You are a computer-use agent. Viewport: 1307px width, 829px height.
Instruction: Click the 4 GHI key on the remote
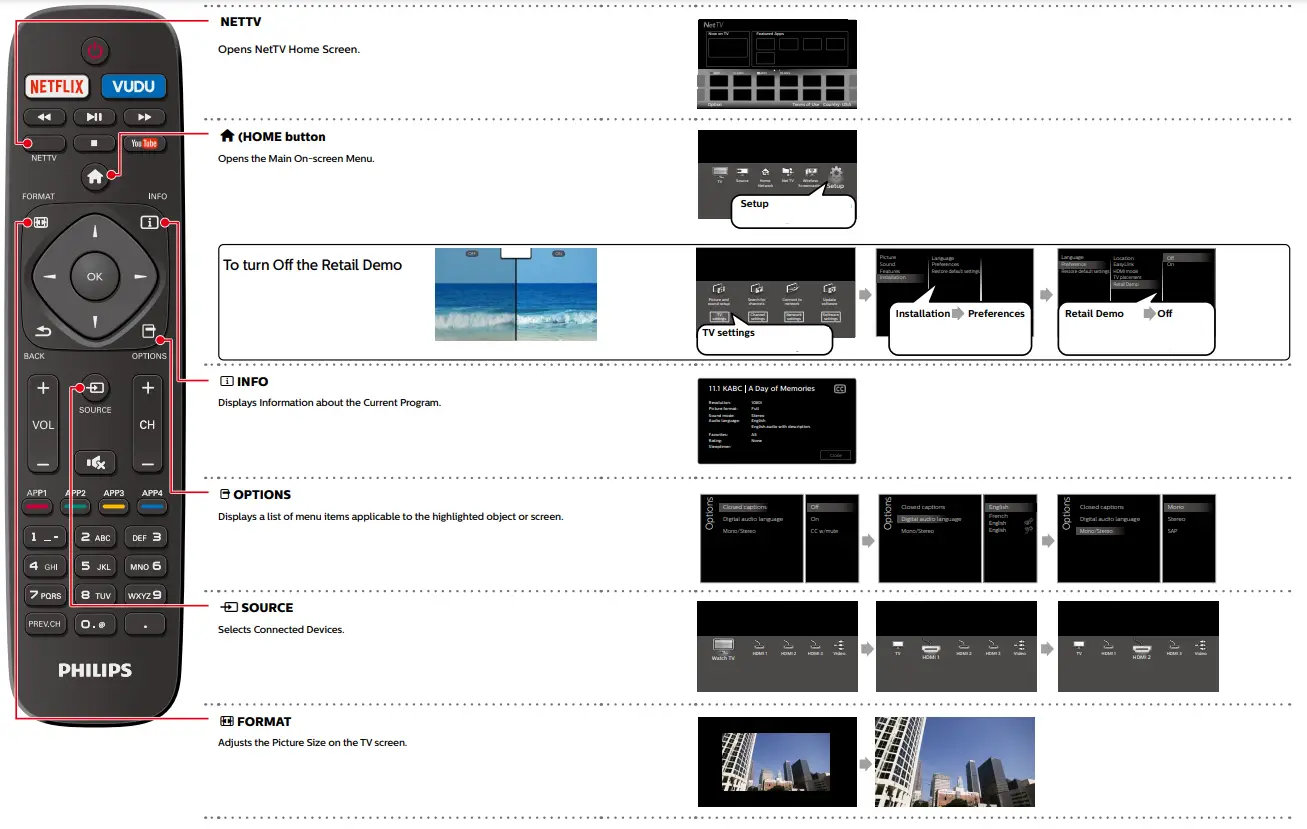(44, 567)
